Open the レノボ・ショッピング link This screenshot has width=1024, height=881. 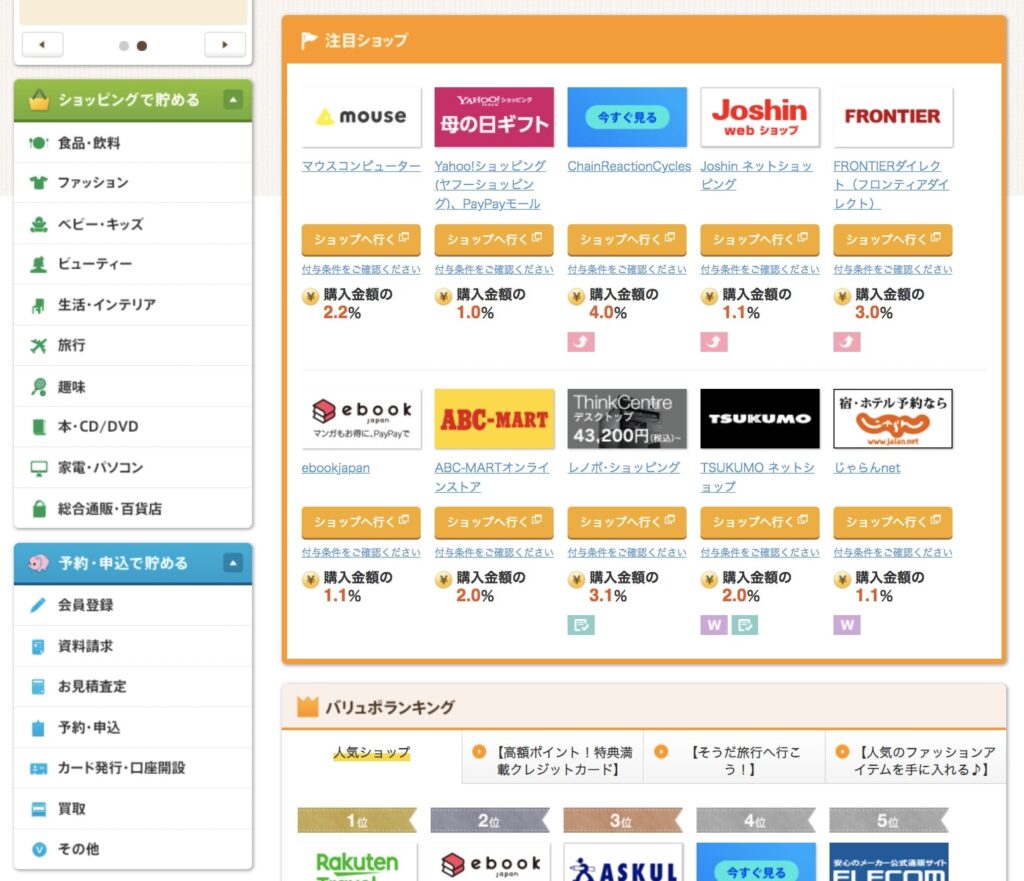(624, 468)
